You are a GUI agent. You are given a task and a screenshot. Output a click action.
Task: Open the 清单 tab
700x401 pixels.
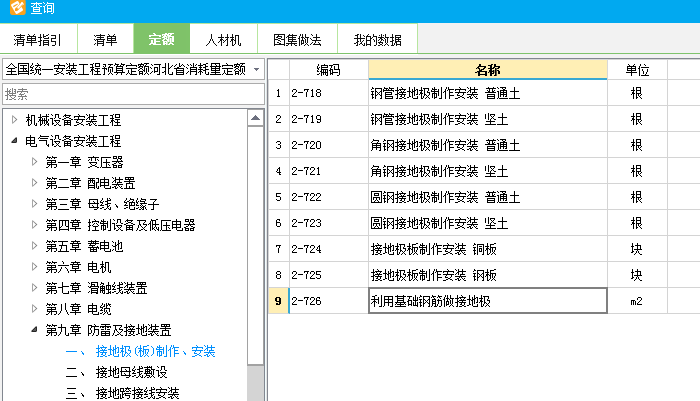(x=105, y=40)
